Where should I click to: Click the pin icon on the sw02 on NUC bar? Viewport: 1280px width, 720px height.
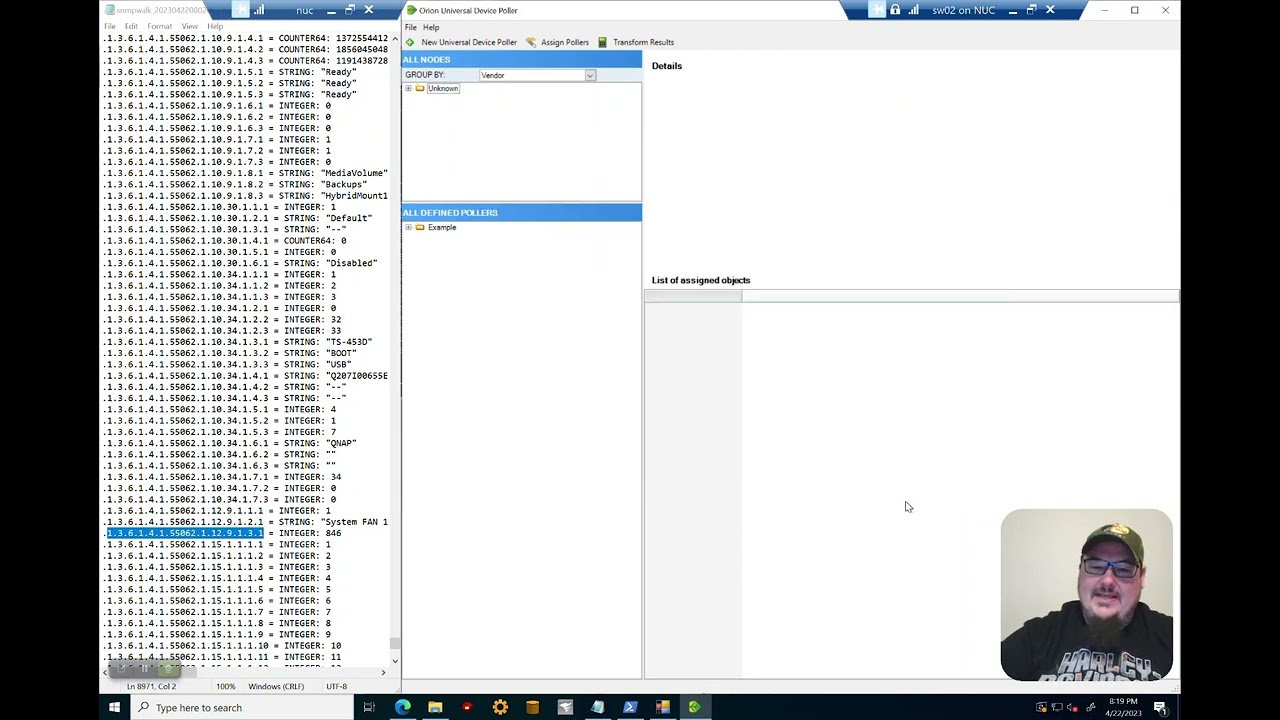[877, 10]
